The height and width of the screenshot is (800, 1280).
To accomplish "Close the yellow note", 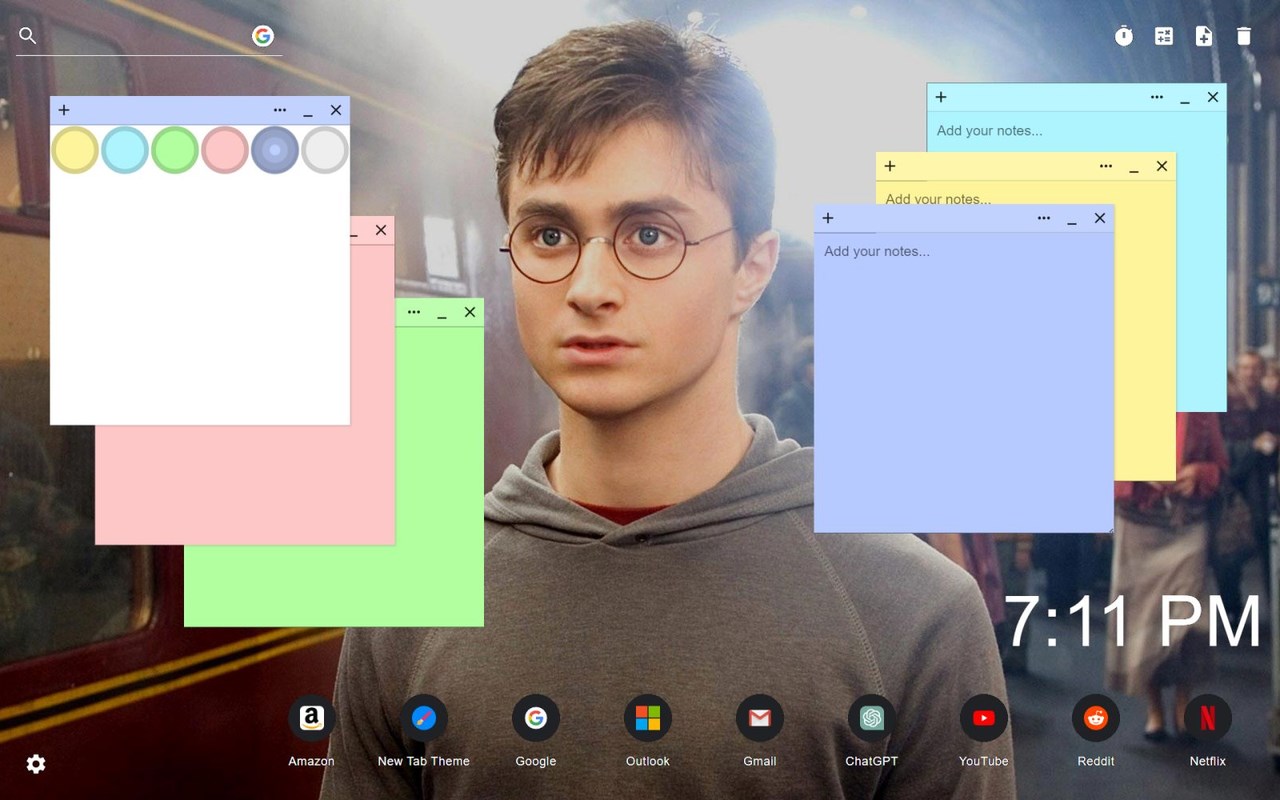I will [1162, 166].
